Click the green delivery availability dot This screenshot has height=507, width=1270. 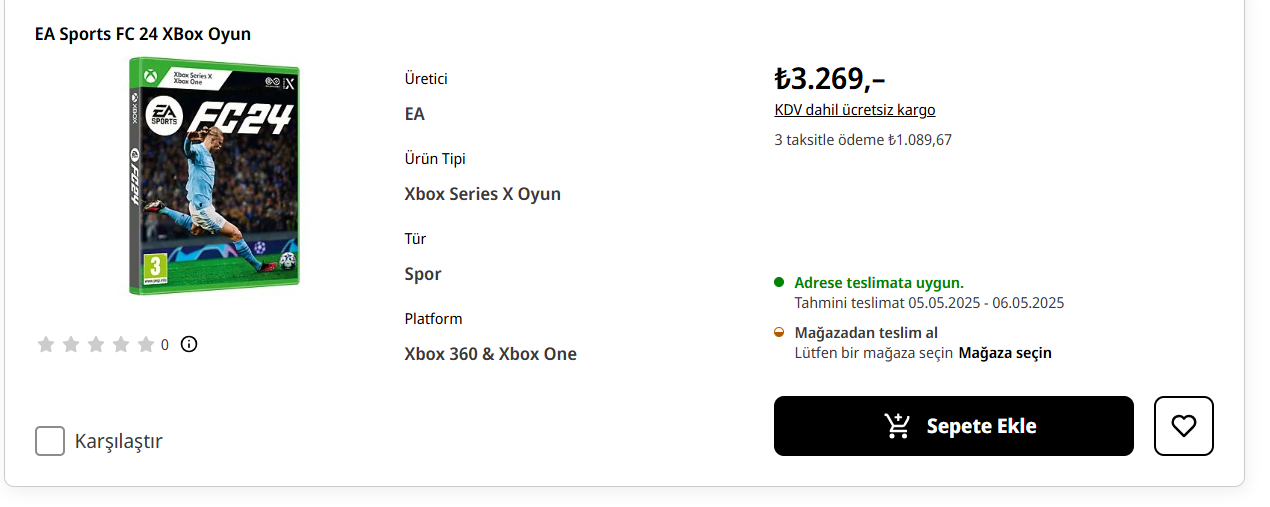[x=779, y=283]
